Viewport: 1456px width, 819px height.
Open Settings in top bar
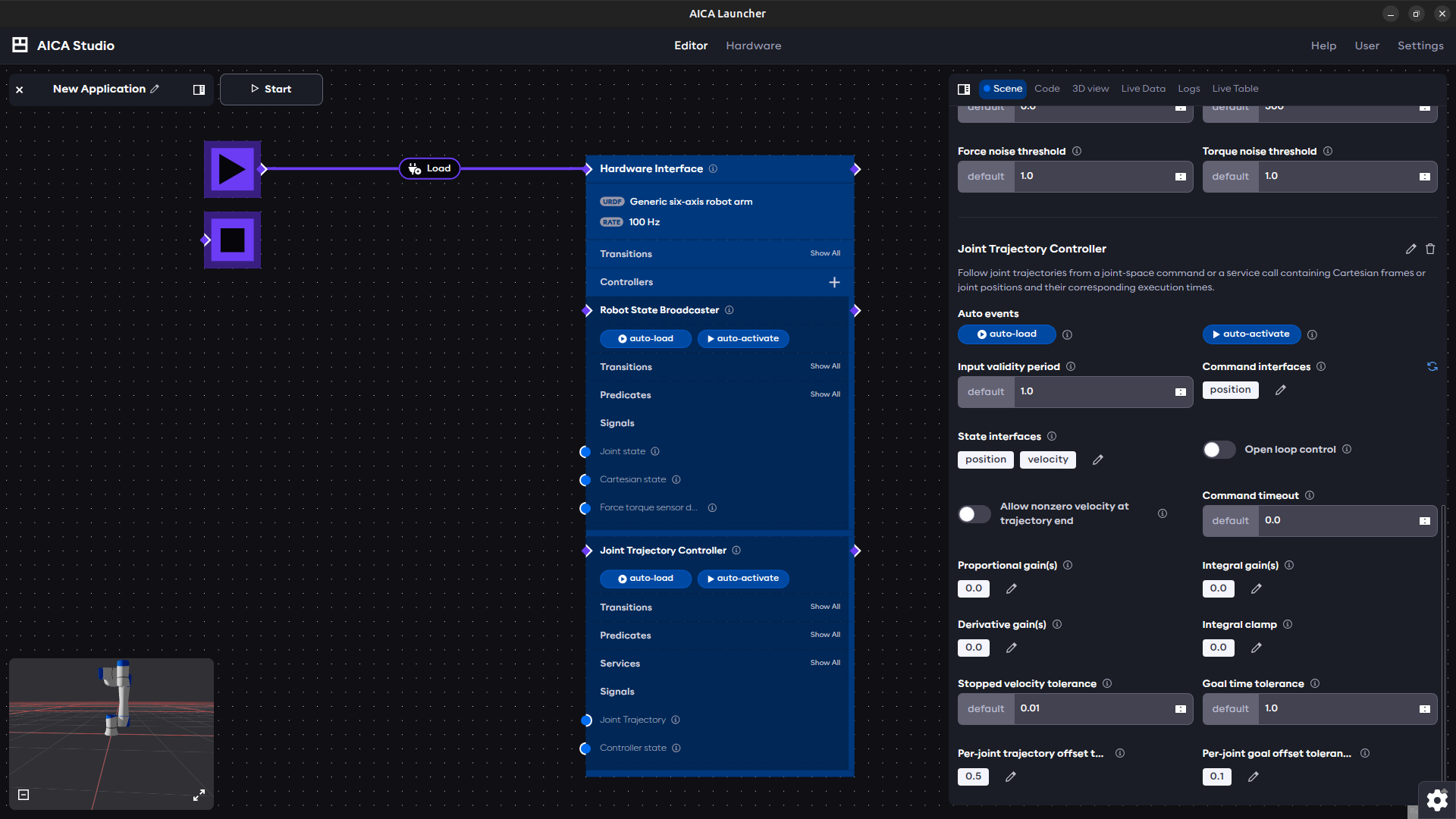coord(1420,45)
